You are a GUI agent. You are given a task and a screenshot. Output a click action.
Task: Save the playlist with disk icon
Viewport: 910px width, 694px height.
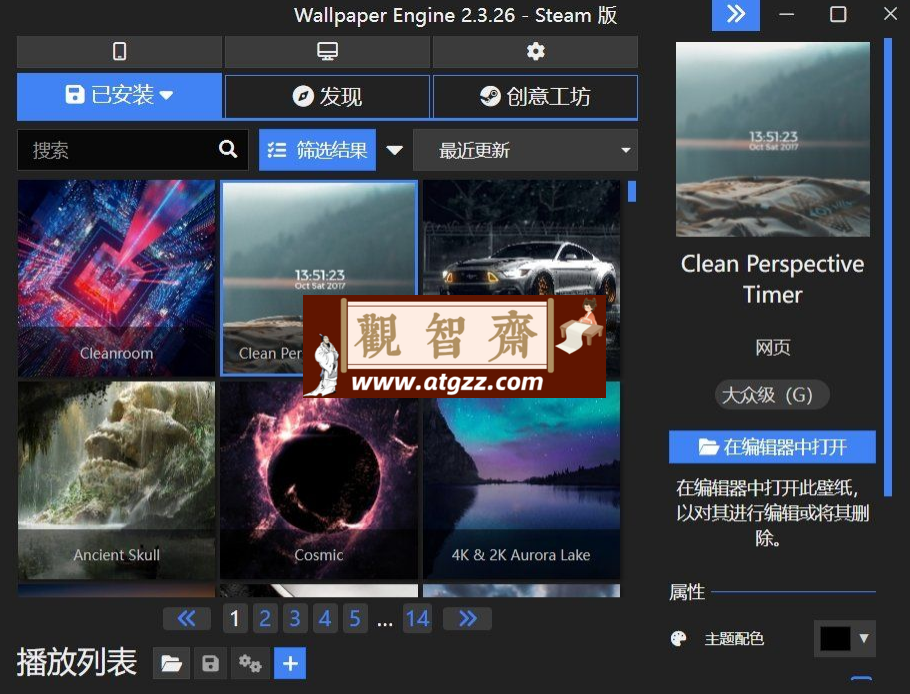click(210, 663)
